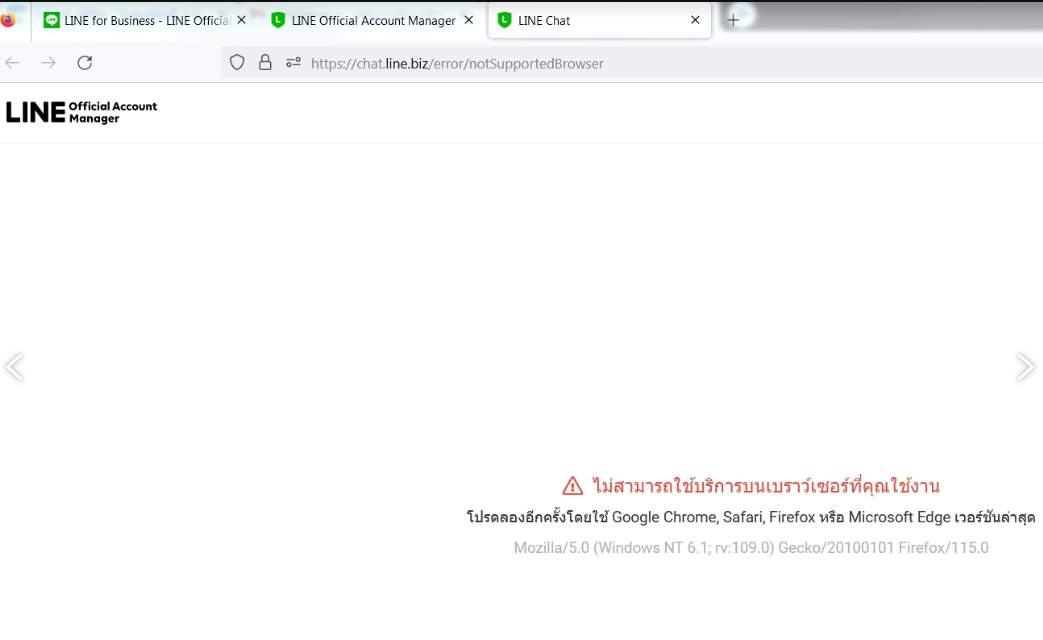Click the green LINE favicon on first tab

pyautogui.click(x=51, y=21)
